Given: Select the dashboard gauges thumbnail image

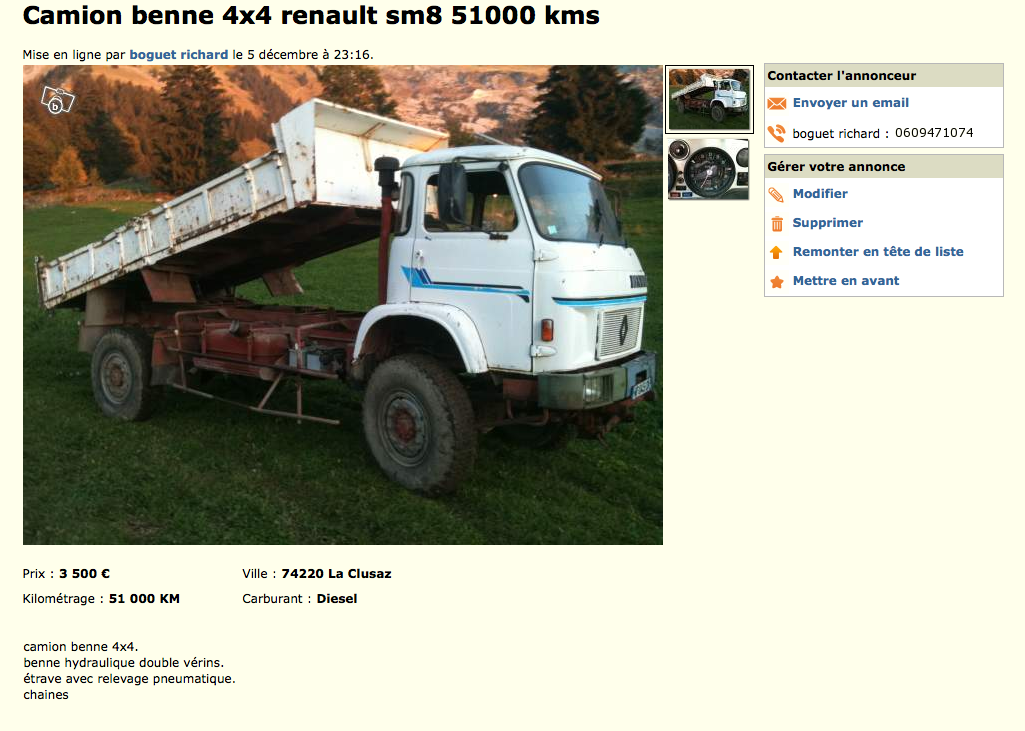Looking at the screenshot, I should coord(709,169).
